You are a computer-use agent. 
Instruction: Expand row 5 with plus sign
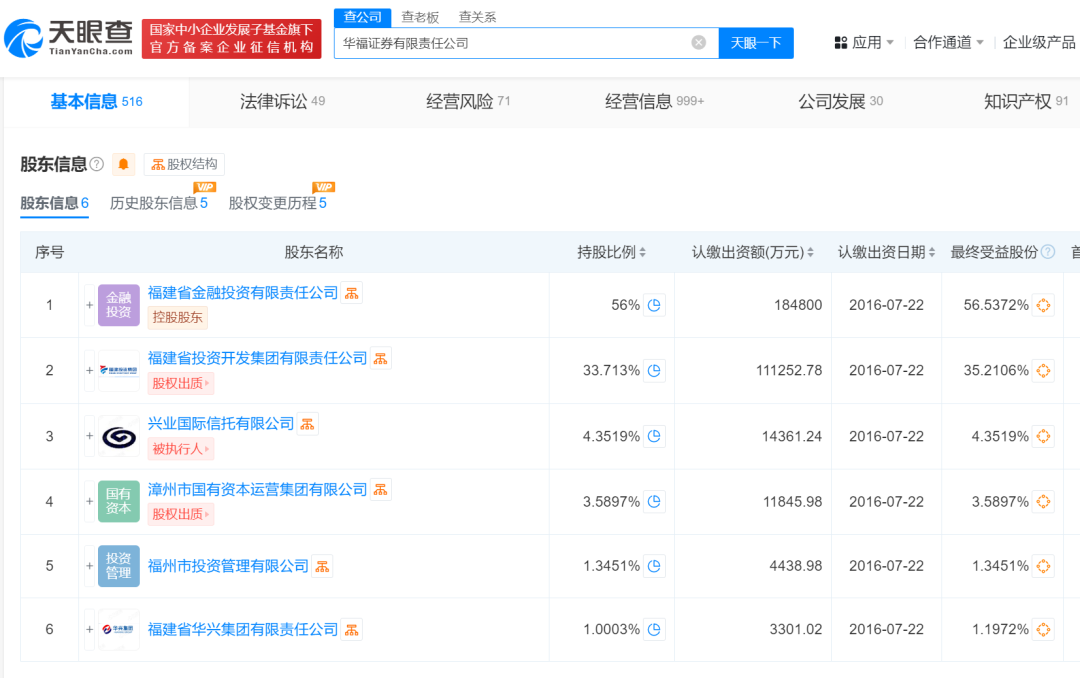tap(90, 566)
